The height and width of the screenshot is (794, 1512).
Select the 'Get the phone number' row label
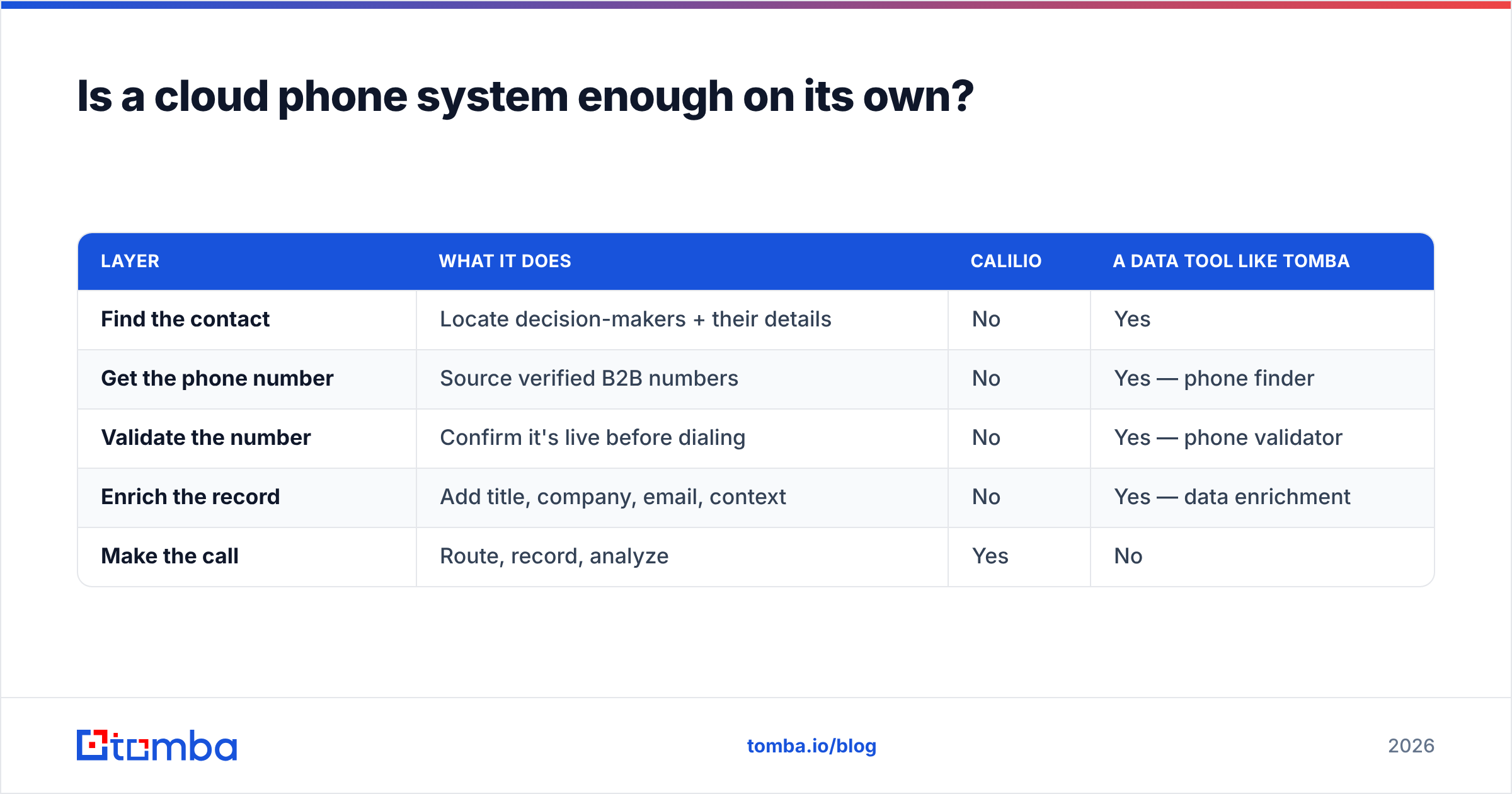[x=217, y=378]
